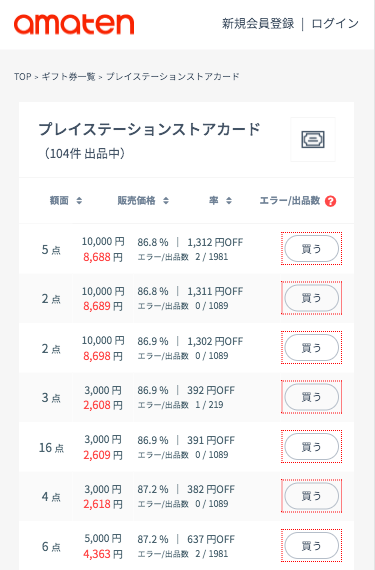Click the エラー/出品数 column header
The image size is (375, 570).
click(290, 201)
